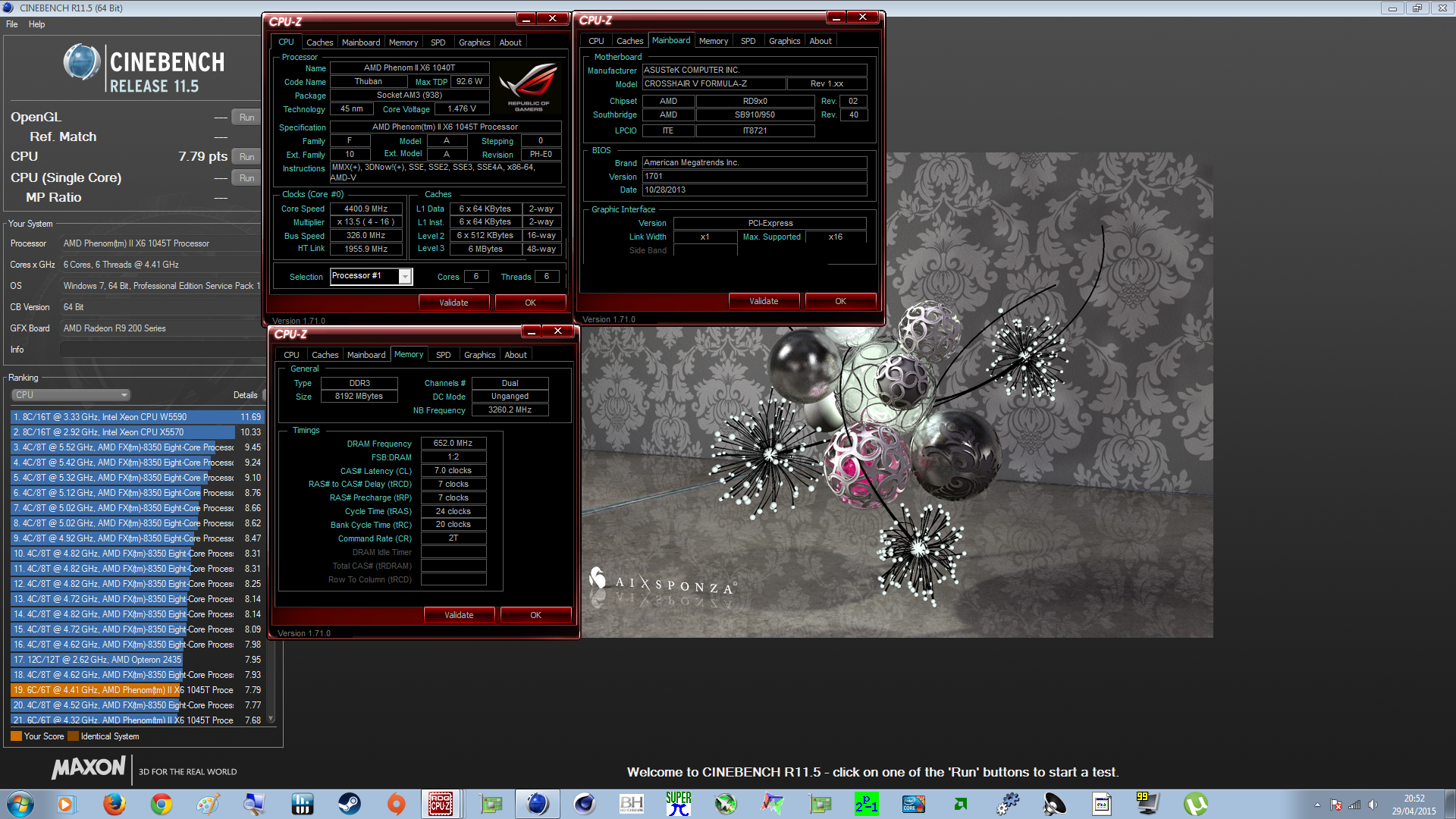The height and width of the screenshot is (819, 1456).
Task: Open the Windows Start menu orb
Action: click(x=20, y=804)
